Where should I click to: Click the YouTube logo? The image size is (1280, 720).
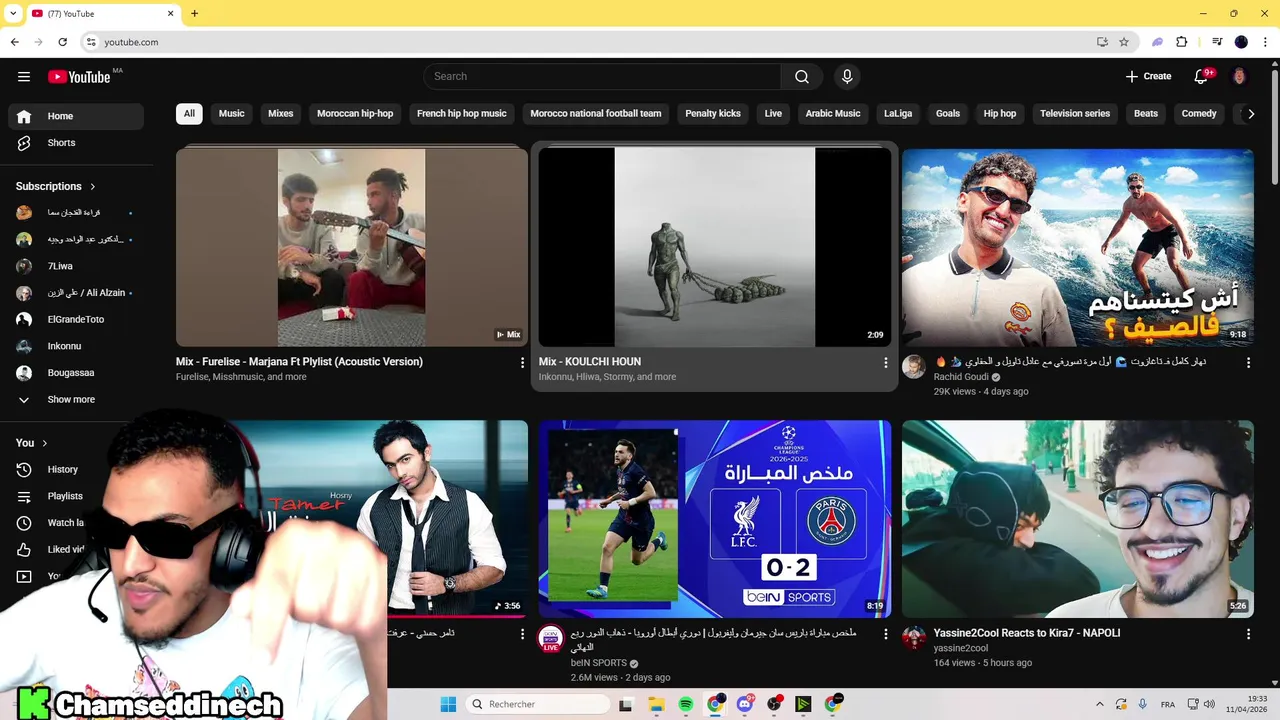click(79, 76)
